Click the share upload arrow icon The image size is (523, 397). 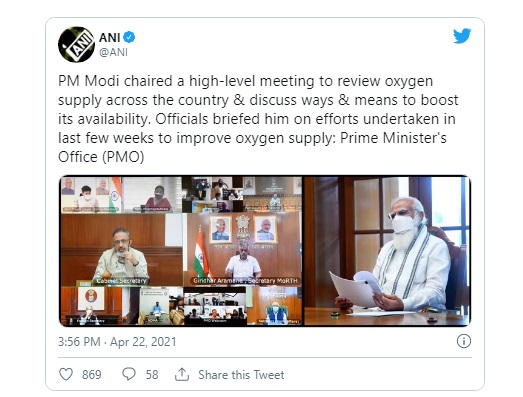[182, 374]
